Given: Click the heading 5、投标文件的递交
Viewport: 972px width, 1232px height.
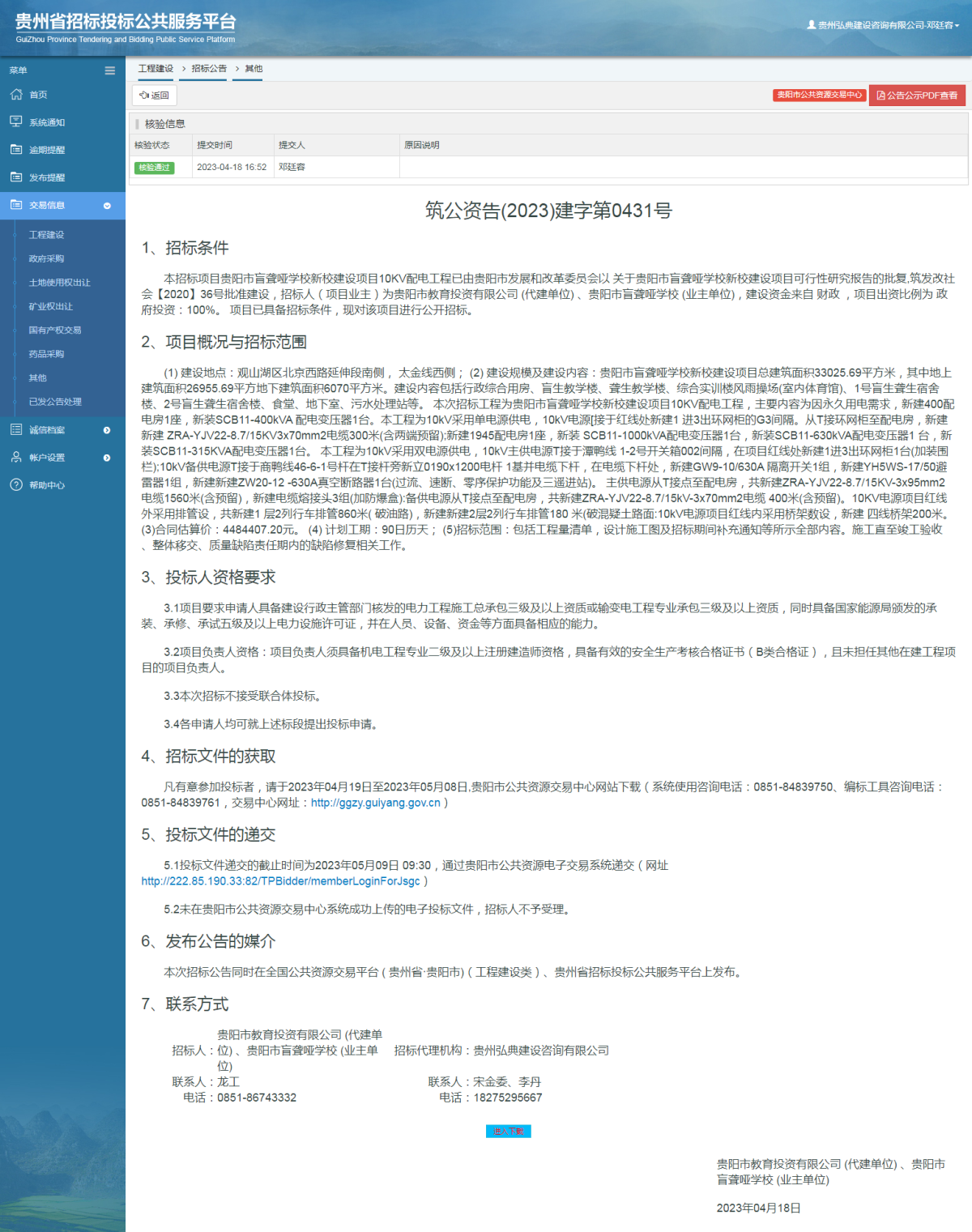Looking at the screenshot, I should click(x=208, y=835).
